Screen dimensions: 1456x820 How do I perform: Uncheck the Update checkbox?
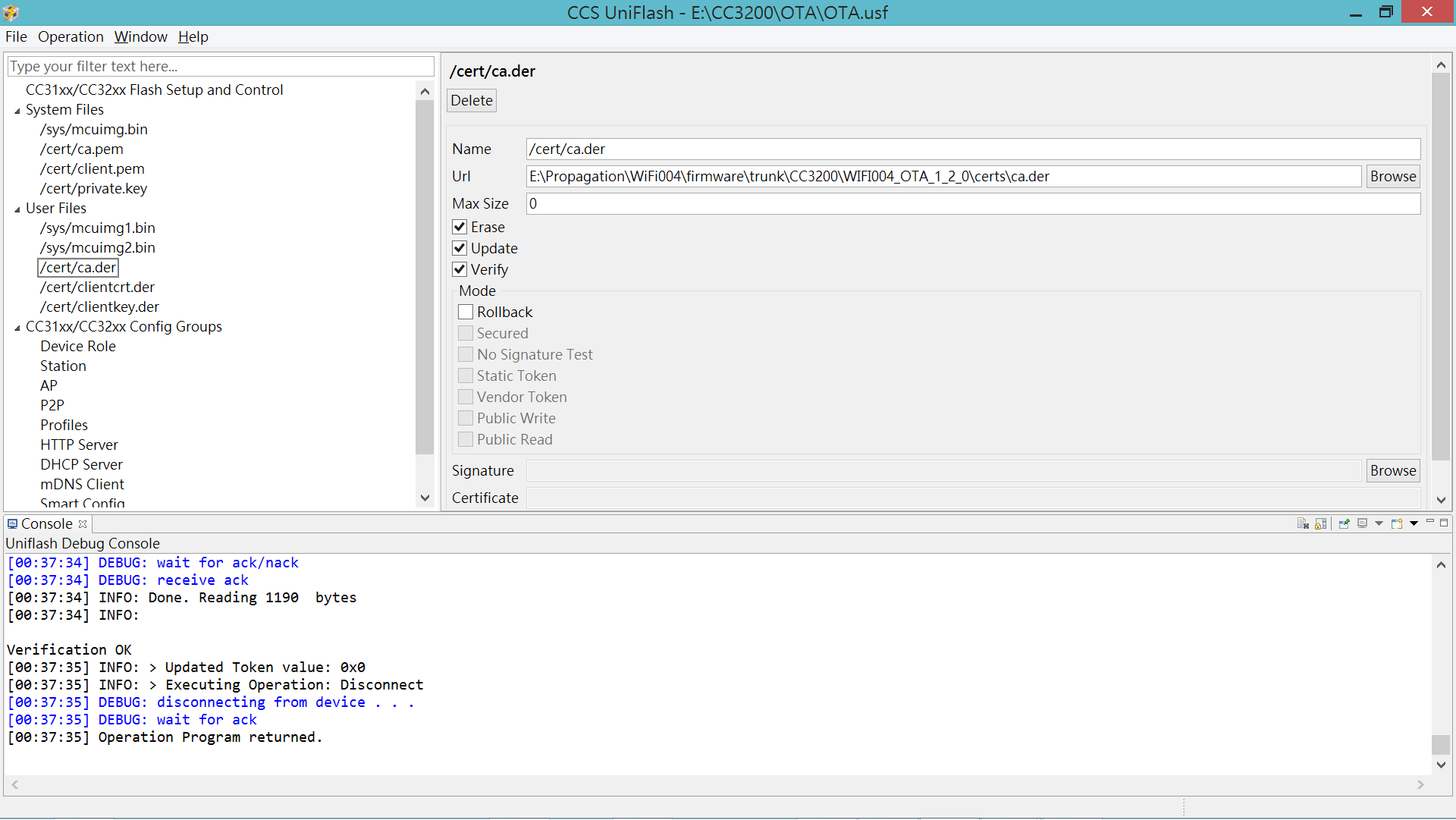tap(460, 248)
